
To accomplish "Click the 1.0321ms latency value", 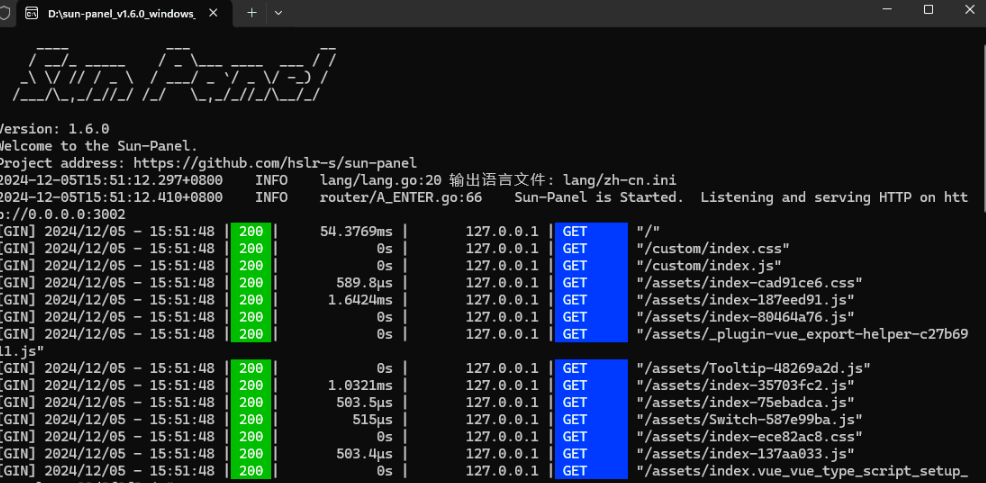I will click(360, 385).
